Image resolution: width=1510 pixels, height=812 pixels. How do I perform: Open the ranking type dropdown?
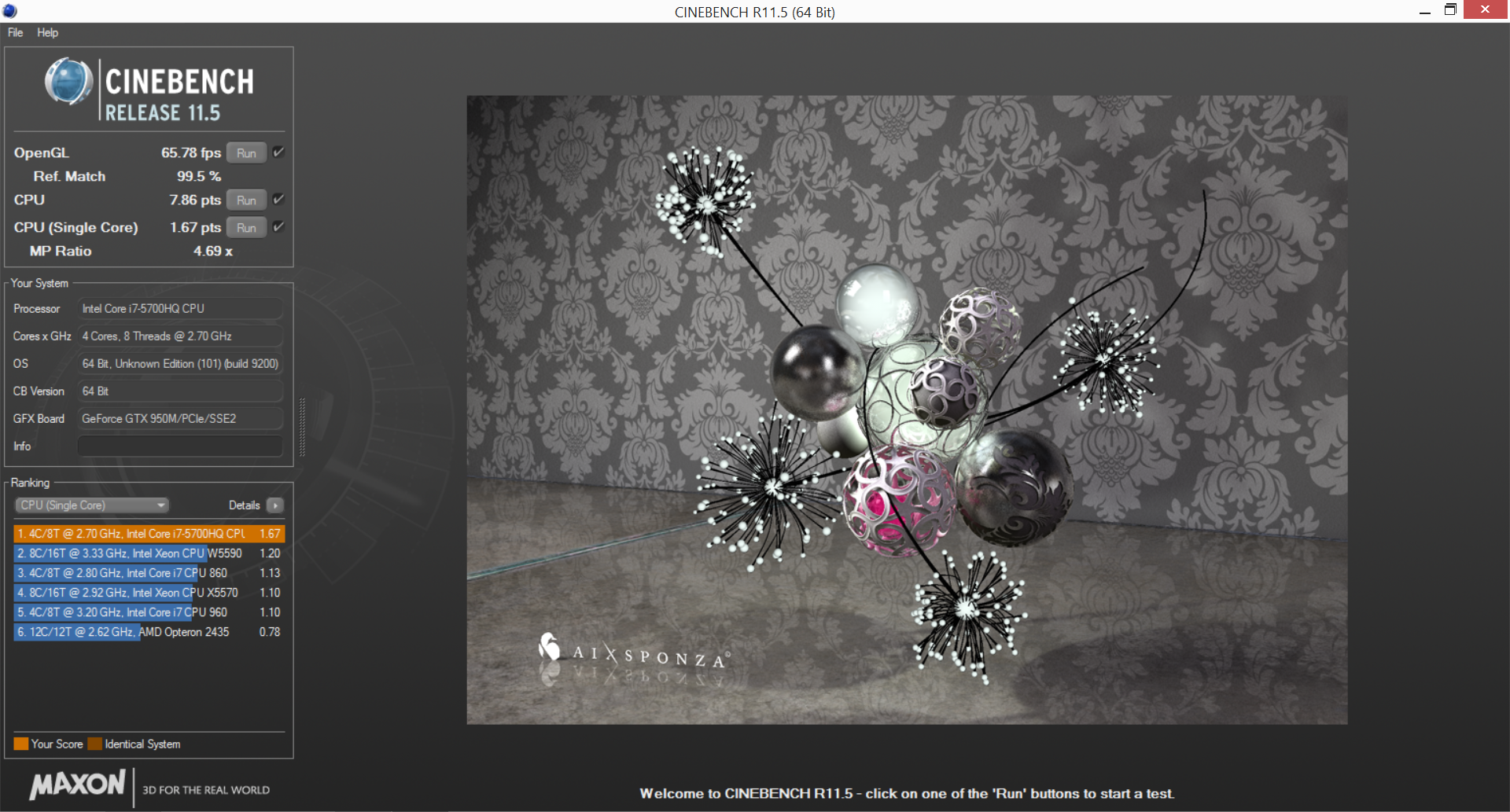[x=92, y=505]
